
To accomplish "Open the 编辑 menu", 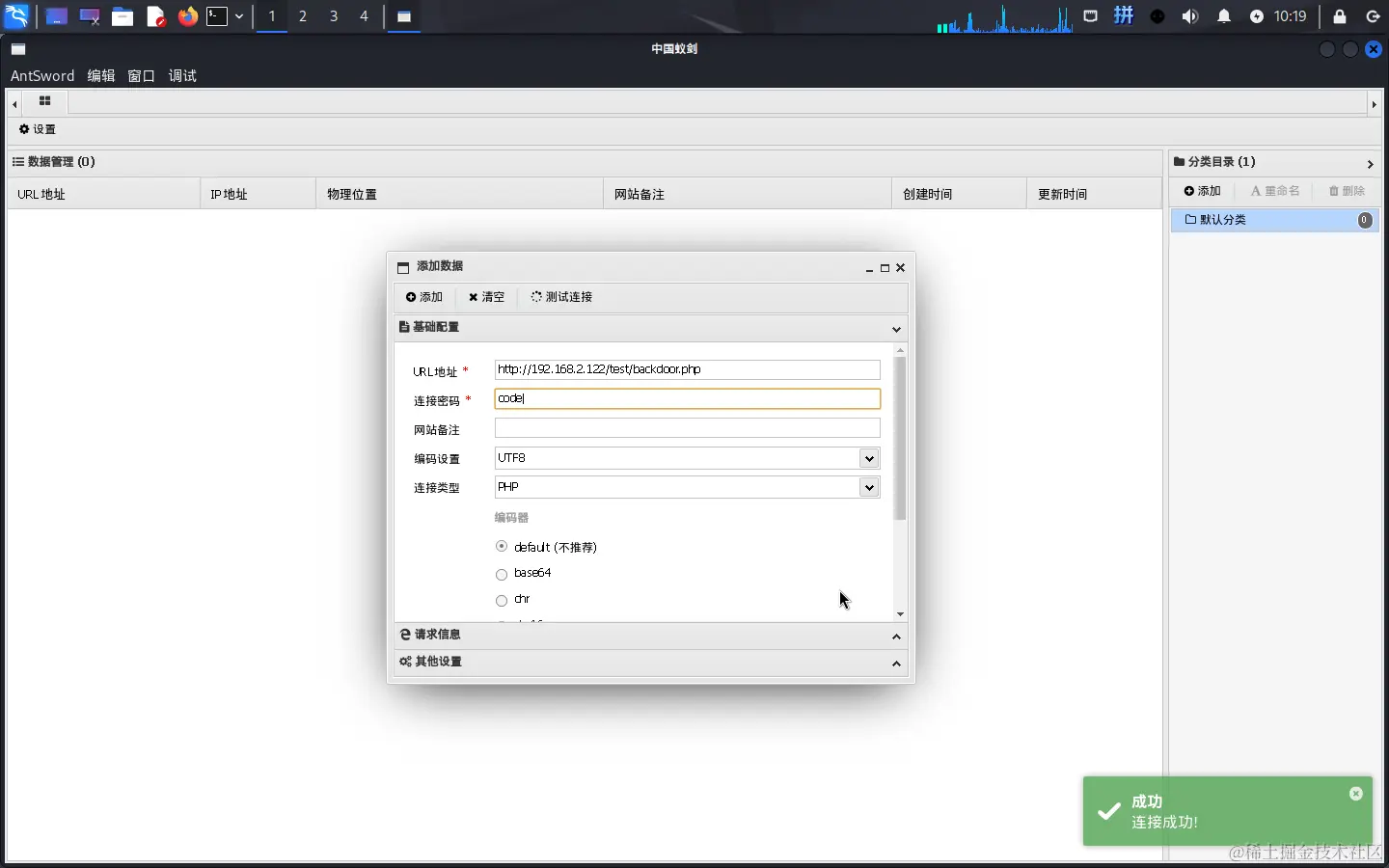I will coord(101,75).
